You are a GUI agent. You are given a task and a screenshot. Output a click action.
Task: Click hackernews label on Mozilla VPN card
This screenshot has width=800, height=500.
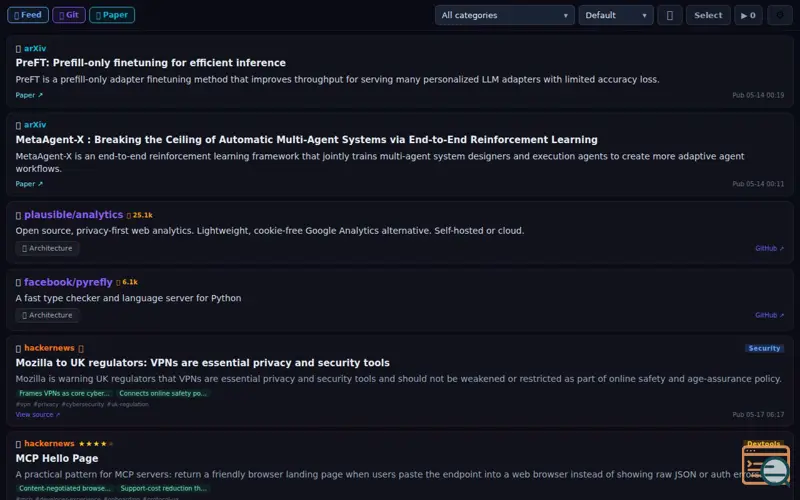pos(49,348)
